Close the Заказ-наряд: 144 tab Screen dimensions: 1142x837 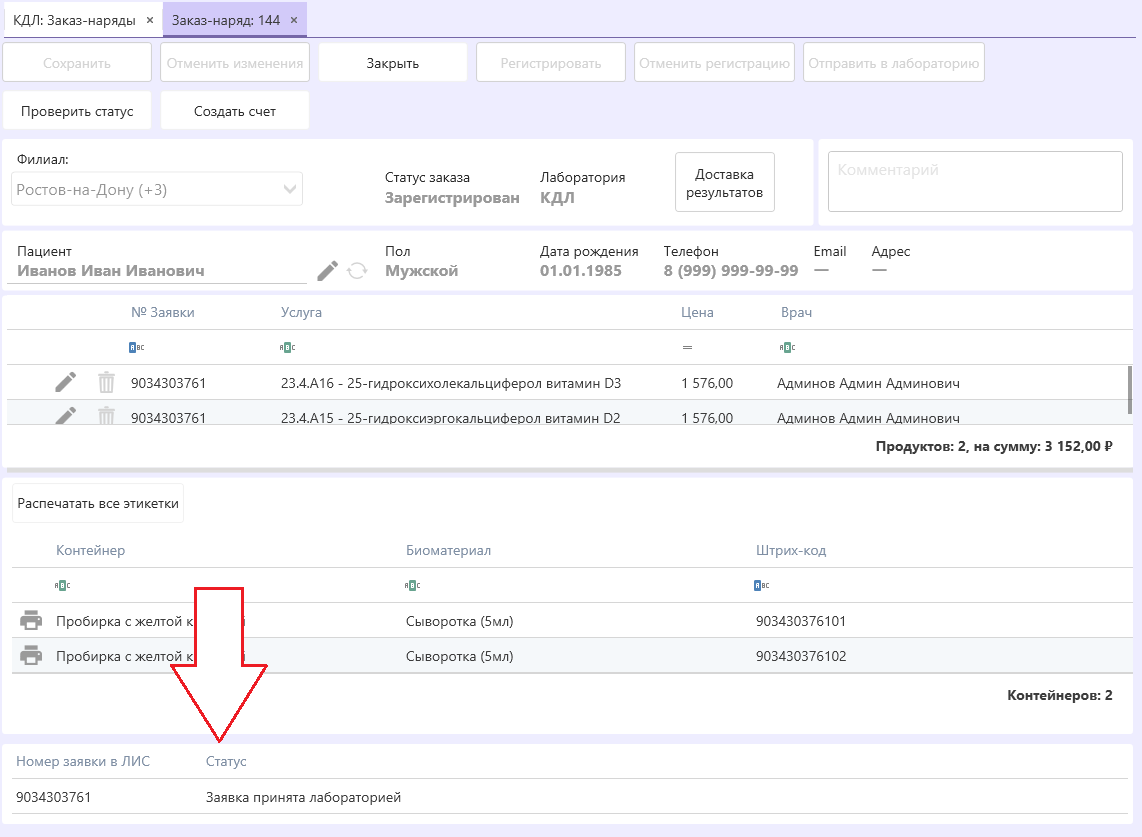tap(294, 20)
